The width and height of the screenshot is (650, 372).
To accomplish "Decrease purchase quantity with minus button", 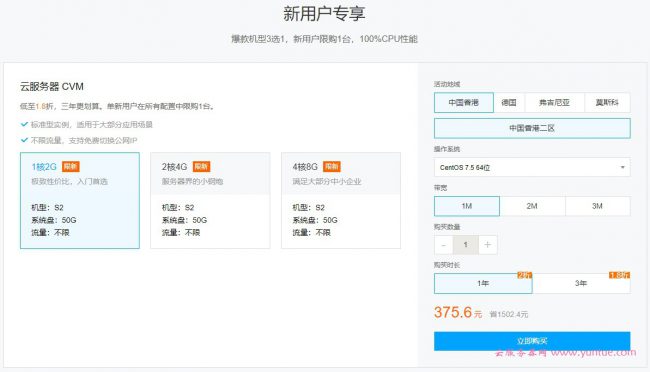I will [x=444, y=245].
